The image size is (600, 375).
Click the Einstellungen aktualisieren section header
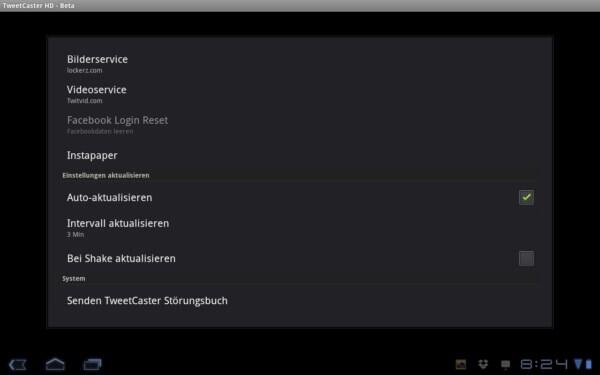pyautogui.click(x=106, y=175)
